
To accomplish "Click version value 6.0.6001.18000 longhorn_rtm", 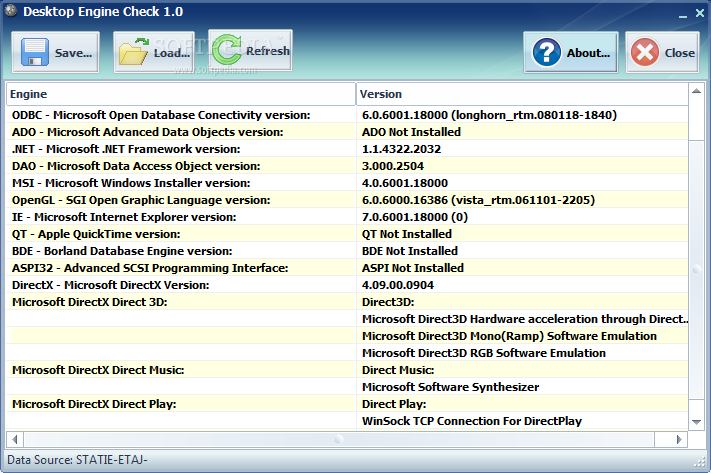I will tap(489, 115).
